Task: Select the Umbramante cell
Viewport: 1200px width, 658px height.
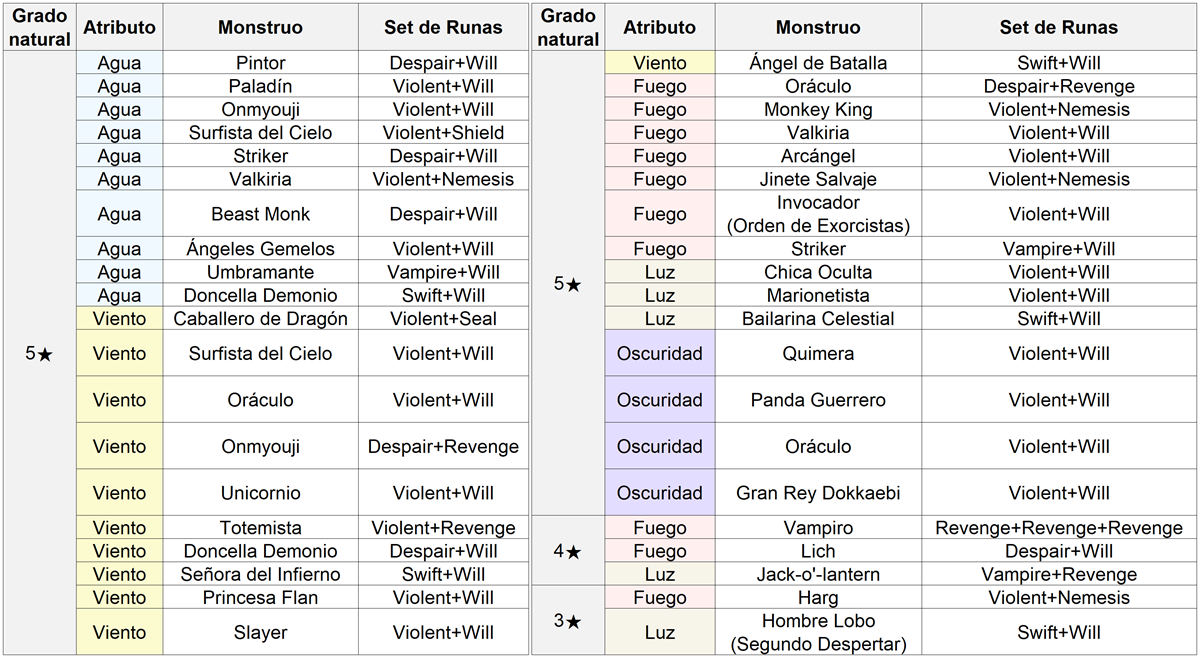Action: 260,272
